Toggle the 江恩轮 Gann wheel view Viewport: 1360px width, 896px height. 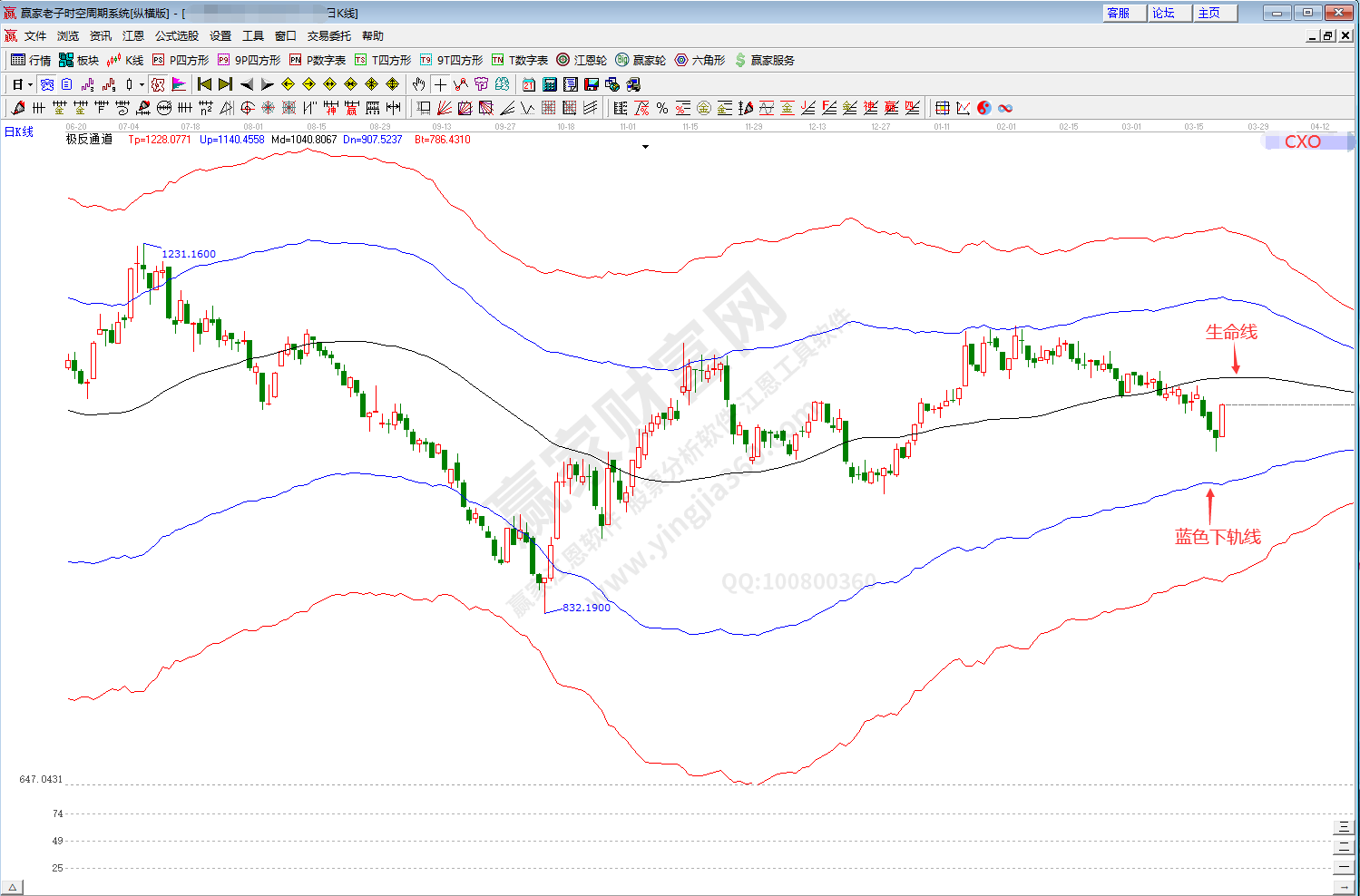(582, 60)
